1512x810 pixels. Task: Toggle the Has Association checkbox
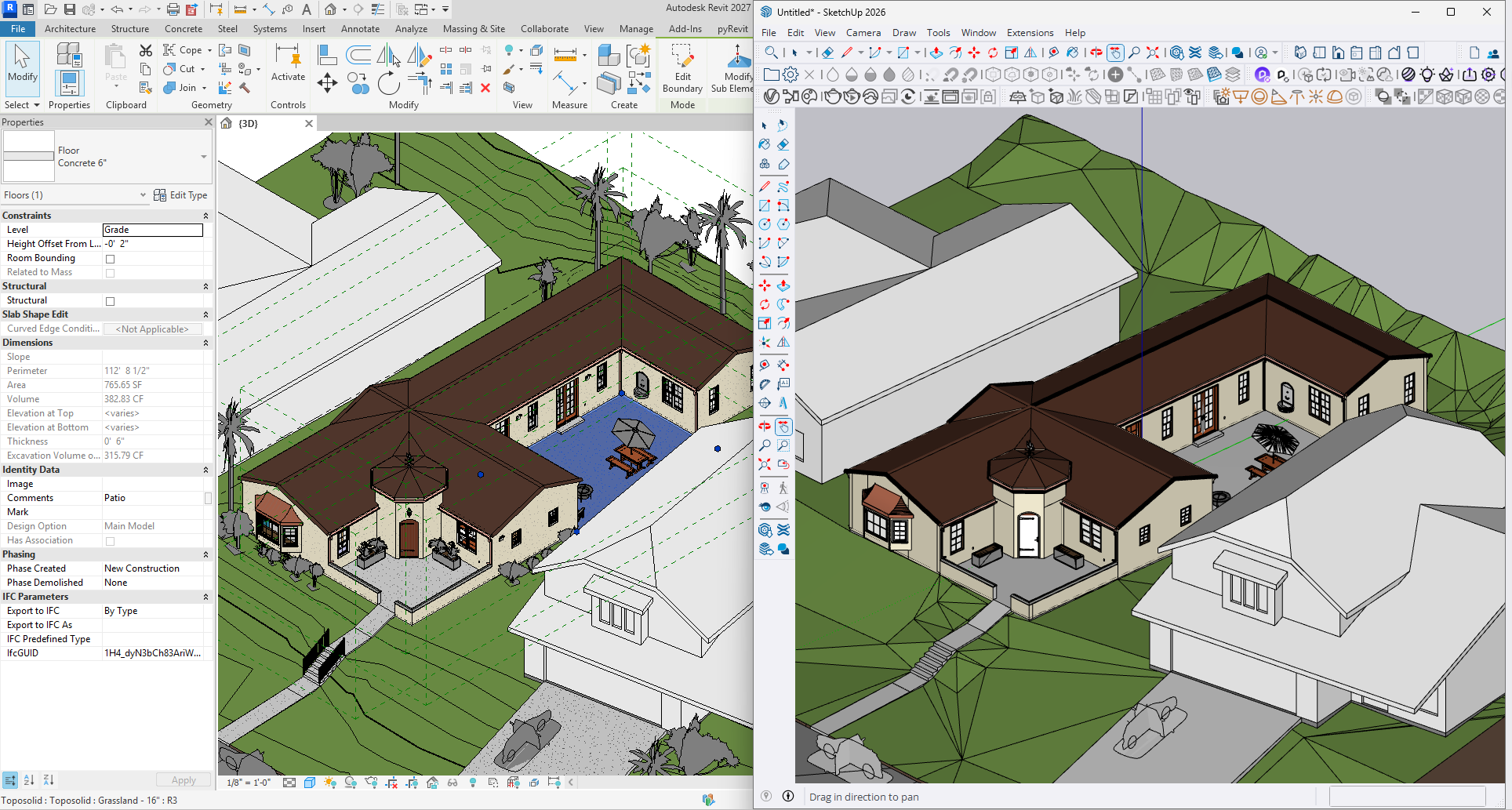click(x=110, y=541)
